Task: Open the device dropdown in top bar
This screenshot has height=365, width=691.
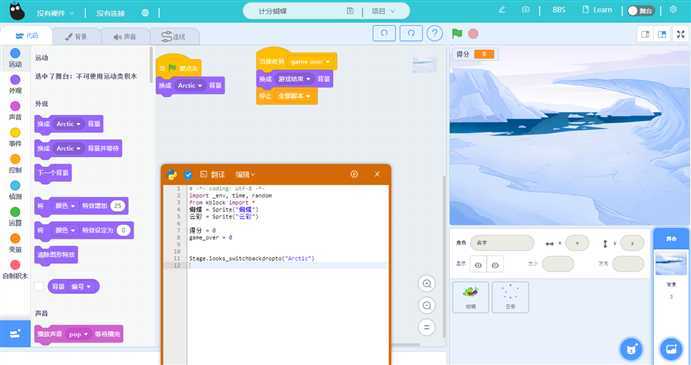Action: coord(55,13)
